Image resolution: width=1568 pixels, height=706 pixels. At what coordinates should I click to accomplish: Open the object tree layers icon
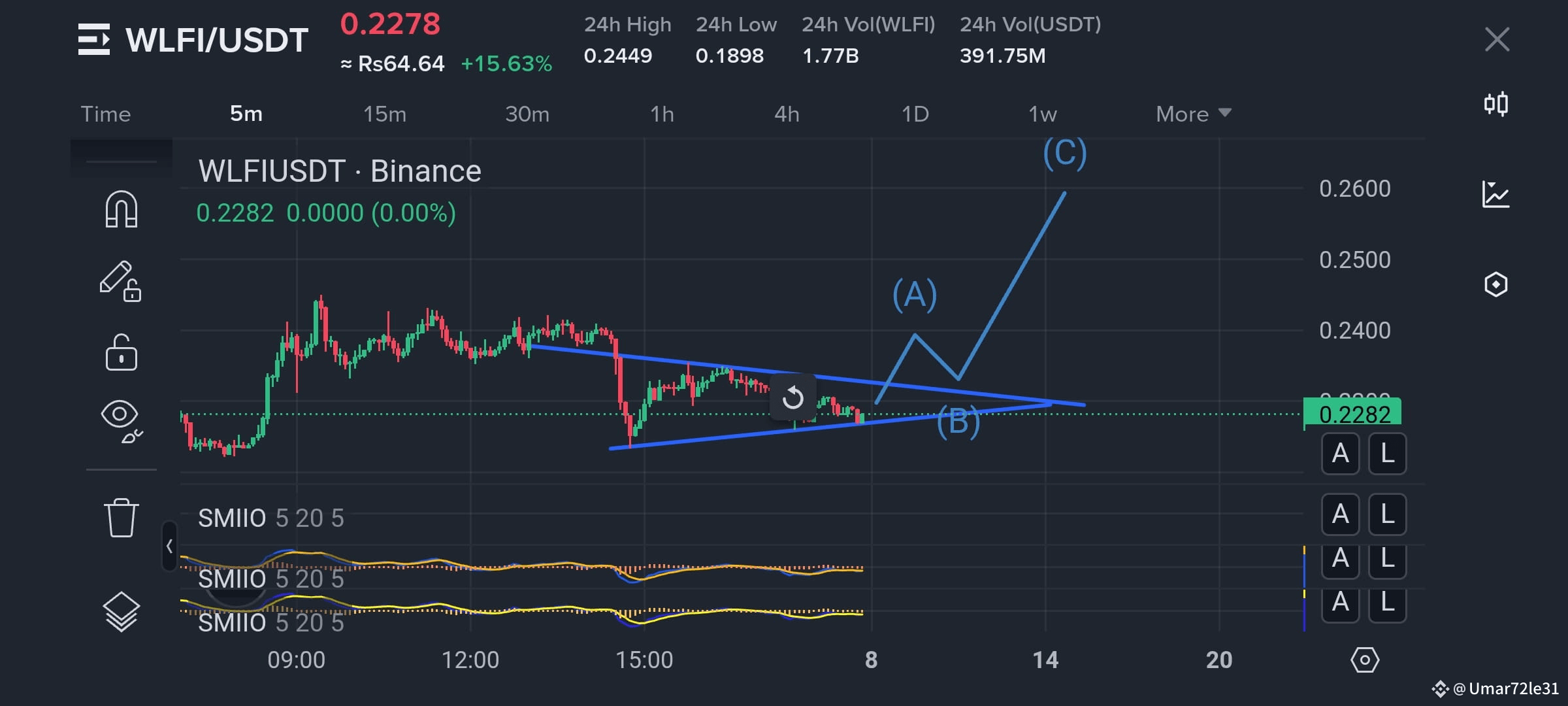click(x=122, y=612)
